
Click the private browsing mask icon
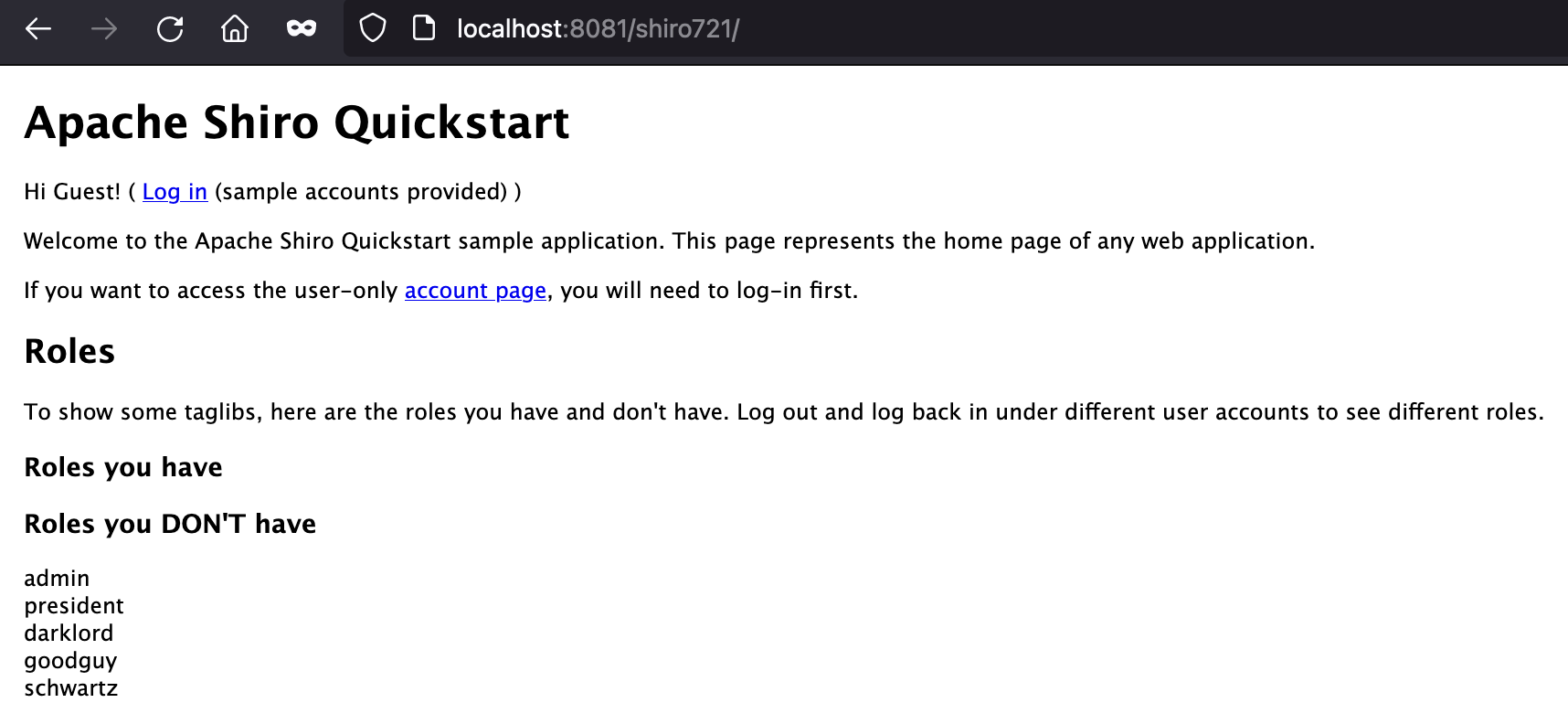coord(302,29)
